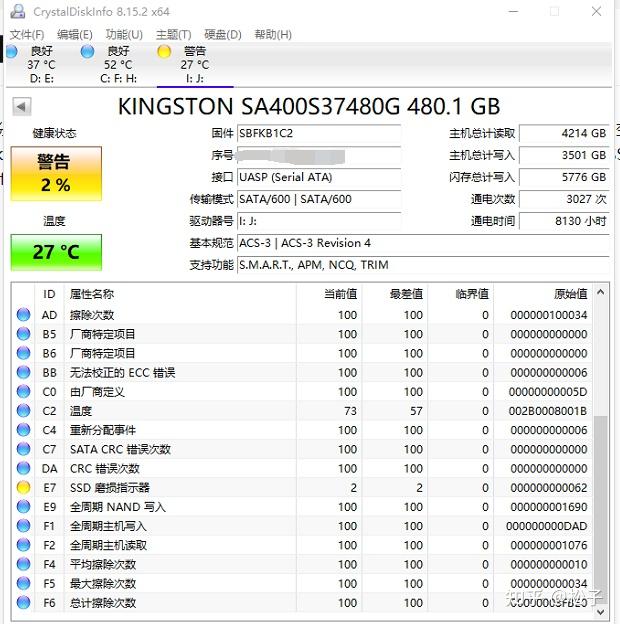Switch to the 37 °C D: E: disk tab
The width and height of the screenshot is (620, 624).
41,64
